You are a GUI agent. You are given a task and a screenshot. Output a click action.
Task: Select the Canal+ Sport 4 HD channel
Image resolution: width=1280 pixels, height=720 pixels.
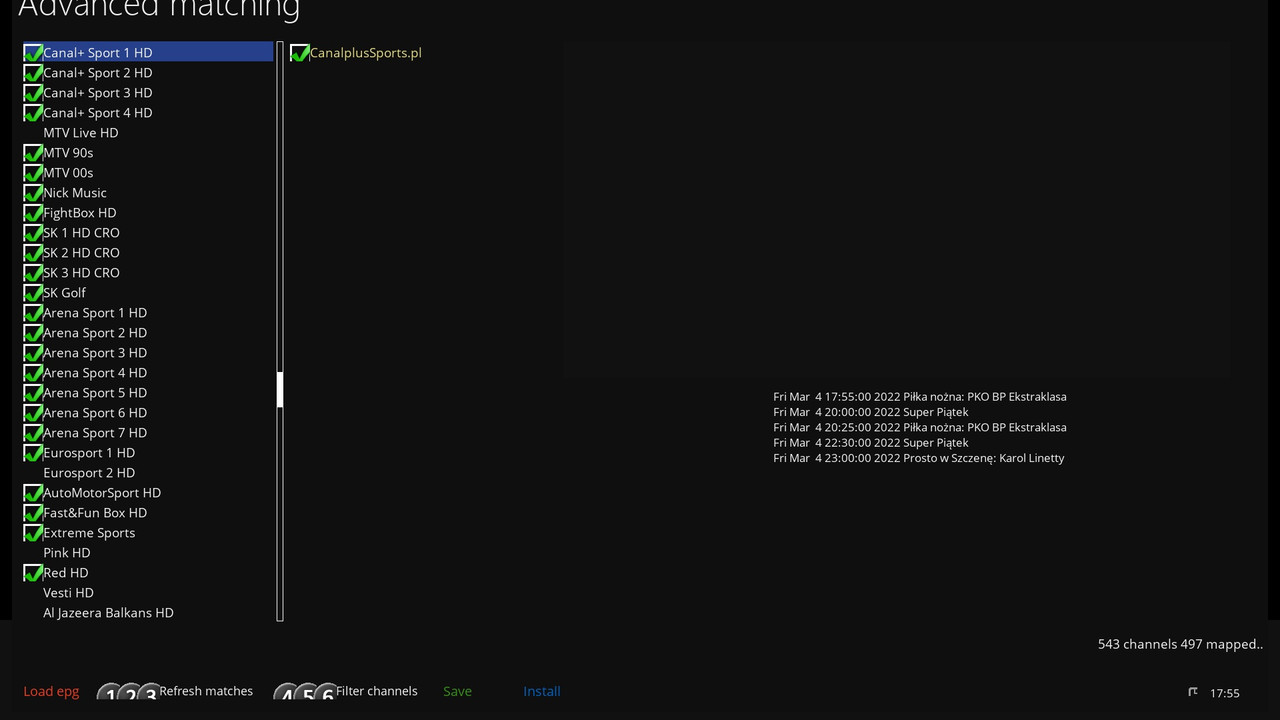pos(148,112)
